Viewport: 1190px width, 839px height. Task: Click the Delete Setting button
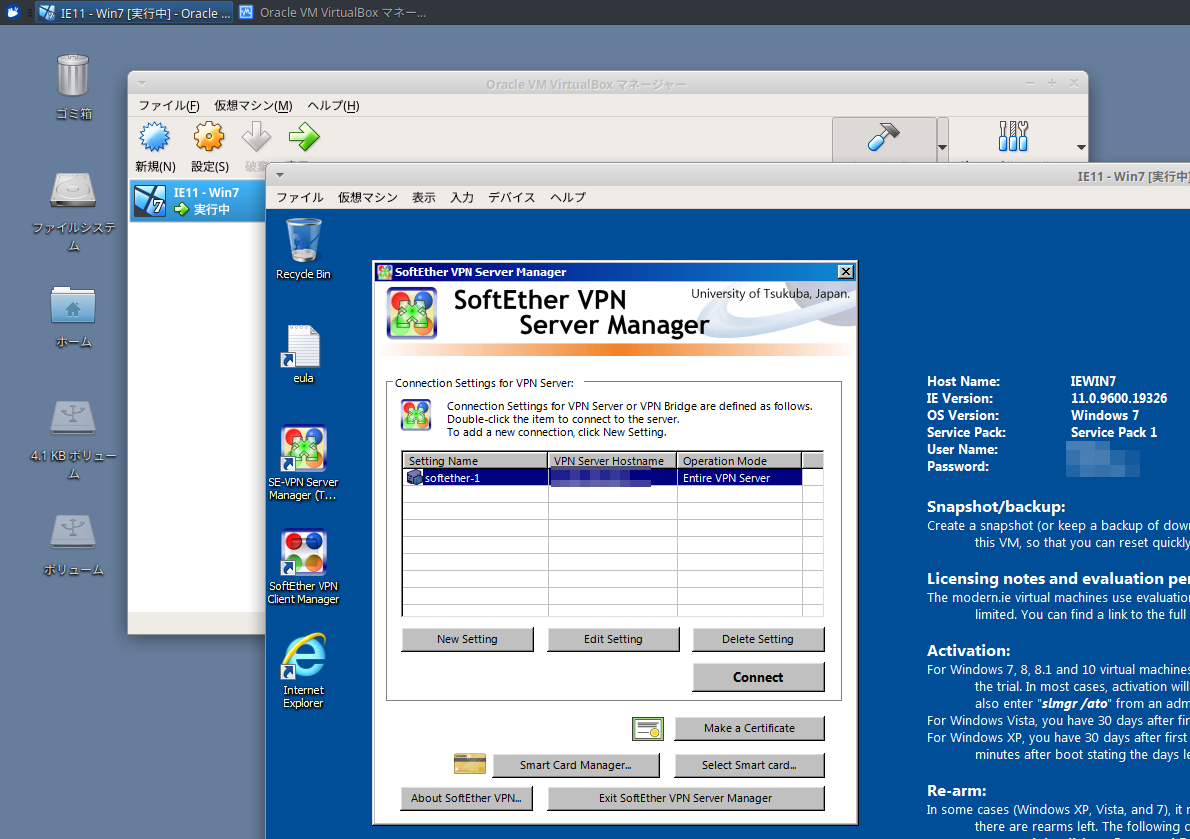tap(757, 639)
